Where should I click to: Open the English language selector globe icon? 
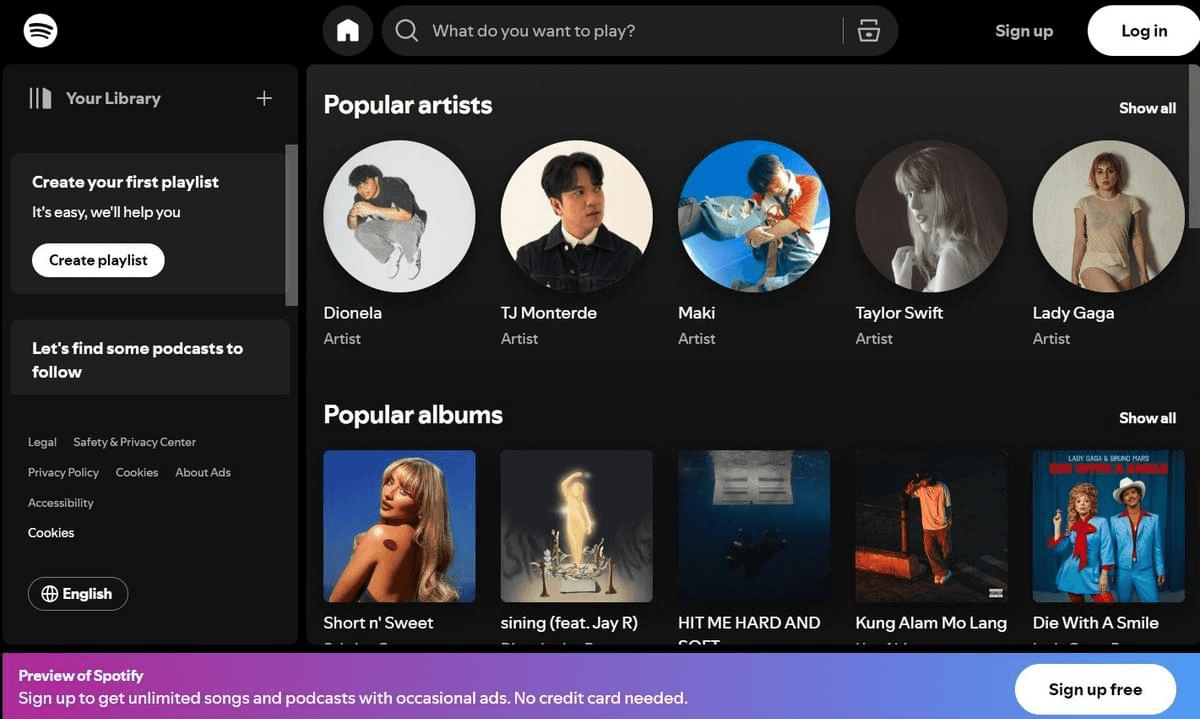51,593
